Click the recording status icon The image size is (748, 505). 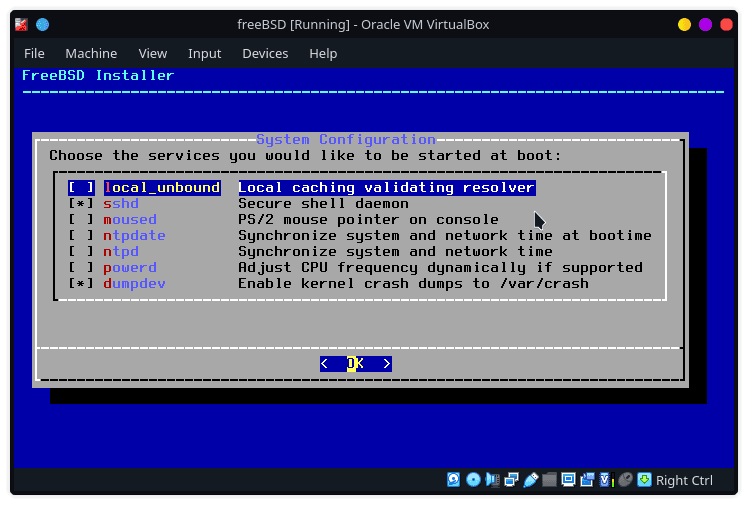[x=587, y=480]
